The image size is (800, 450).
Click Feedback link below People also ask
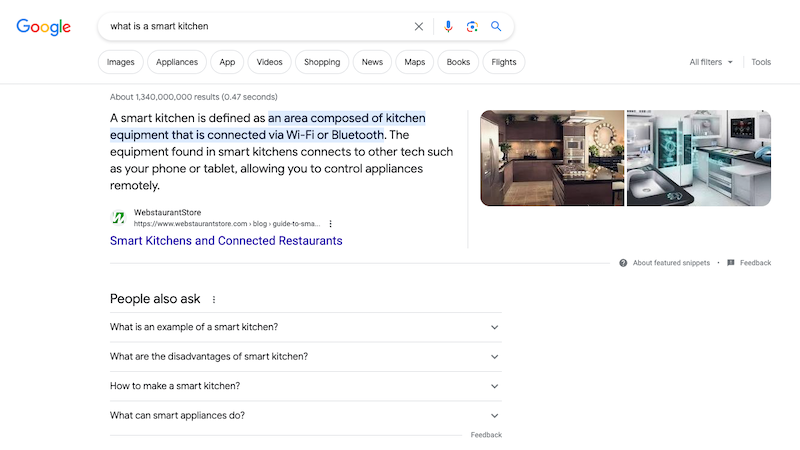486,435
